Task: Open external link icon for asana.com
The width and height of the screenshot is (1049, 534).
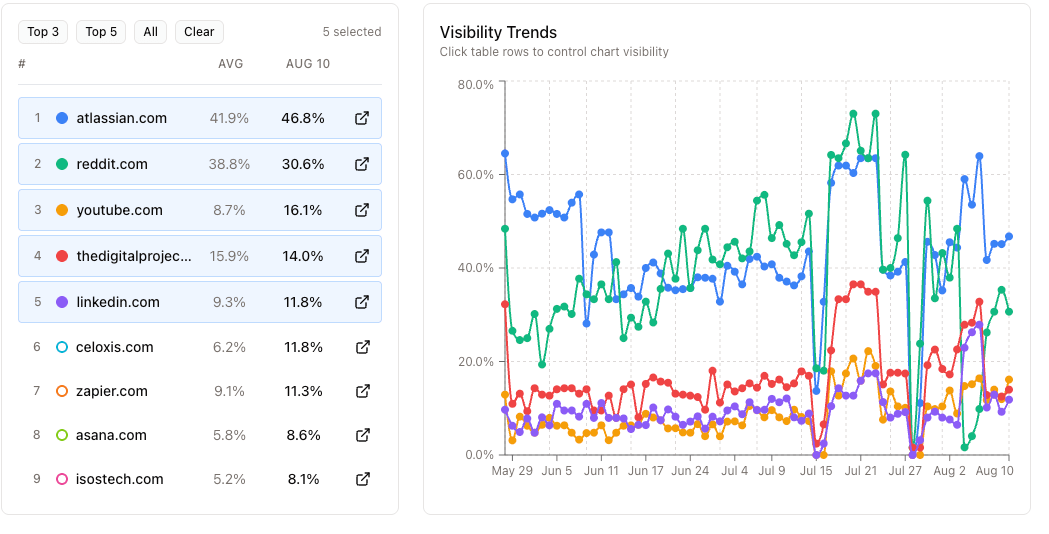Action: (x=362, y=435)
